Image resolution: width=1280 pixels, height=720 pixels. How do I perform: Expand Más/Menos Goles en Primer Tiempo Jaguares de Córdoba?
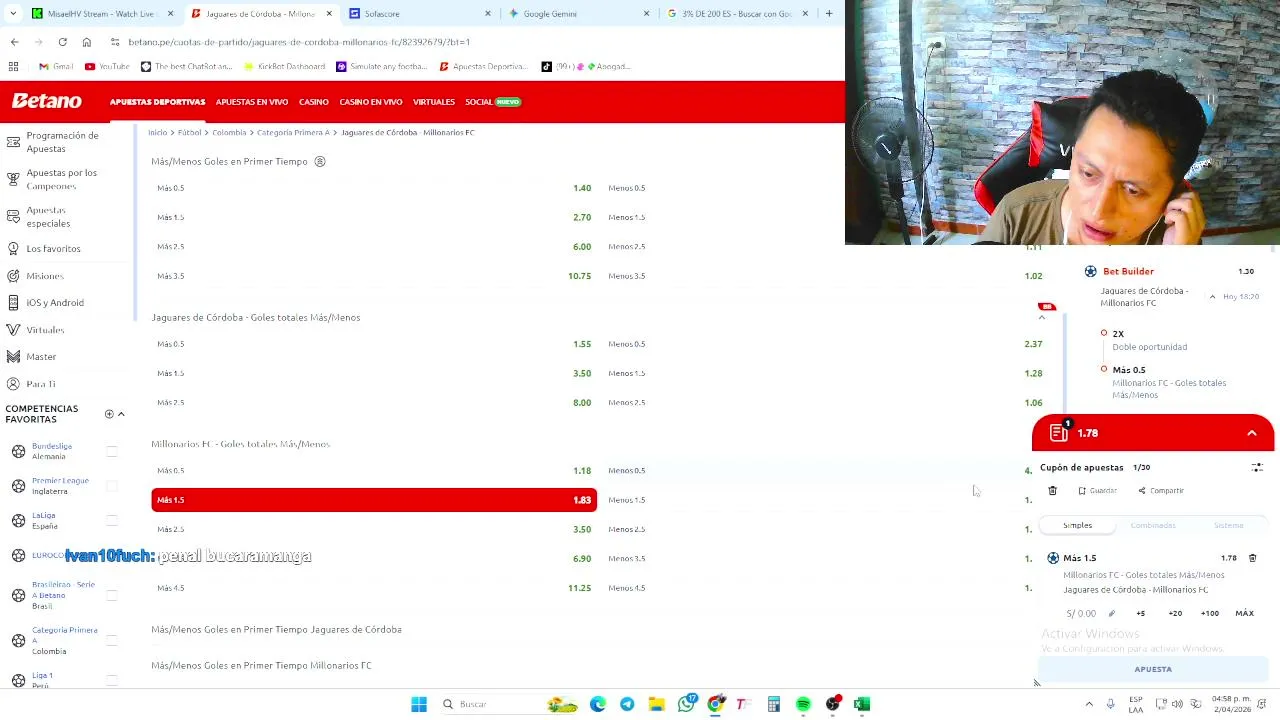click(x=276, y=629)
